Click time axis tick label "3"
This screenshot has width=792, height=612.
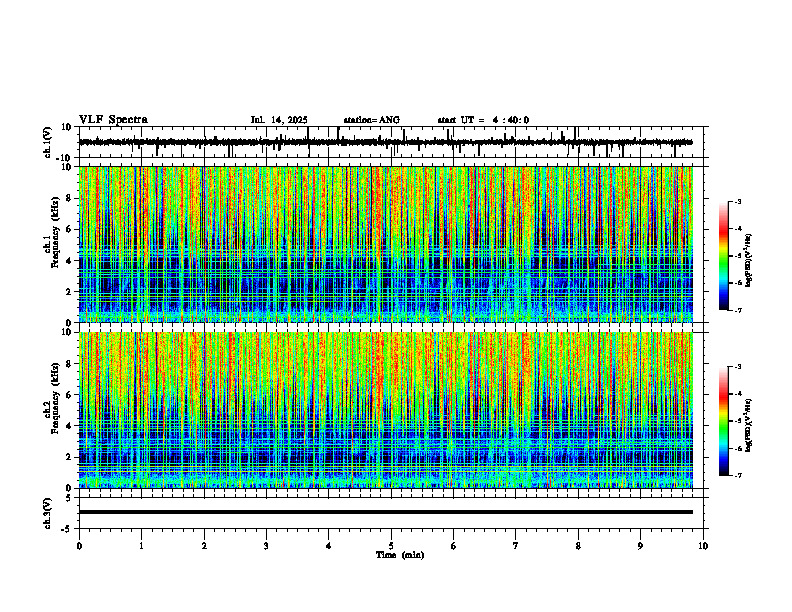click(266, 546)
